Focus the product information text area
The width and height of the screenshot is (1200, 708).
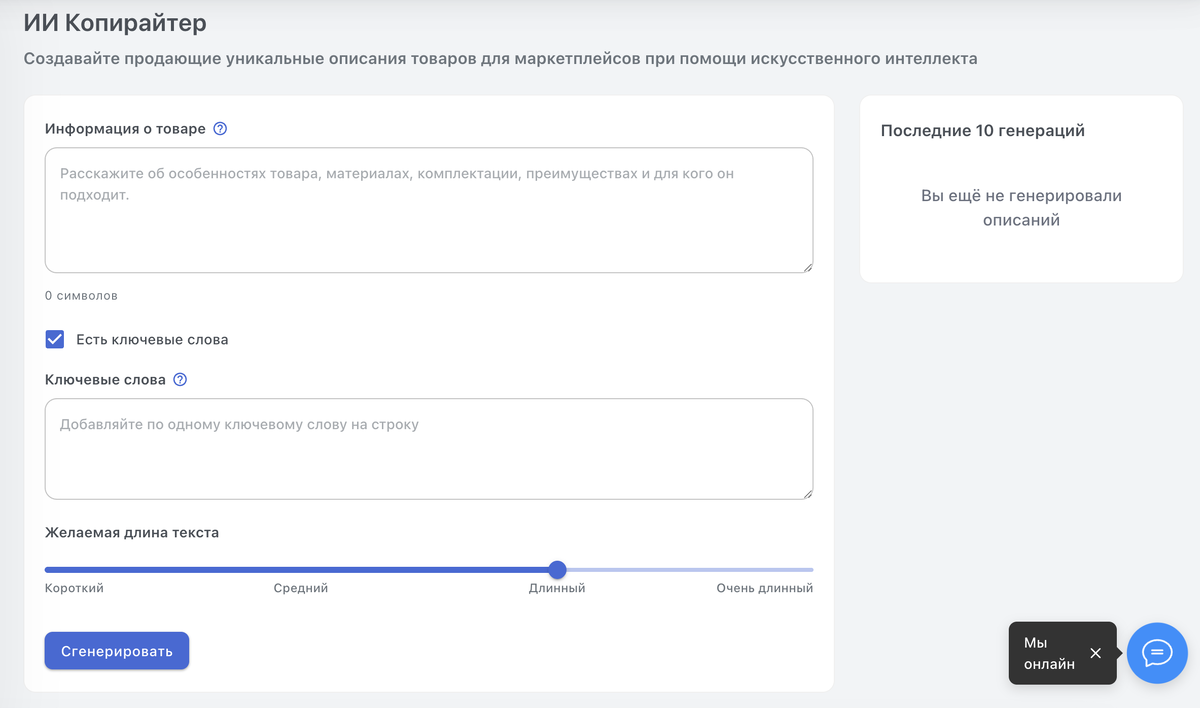[429, 210]
